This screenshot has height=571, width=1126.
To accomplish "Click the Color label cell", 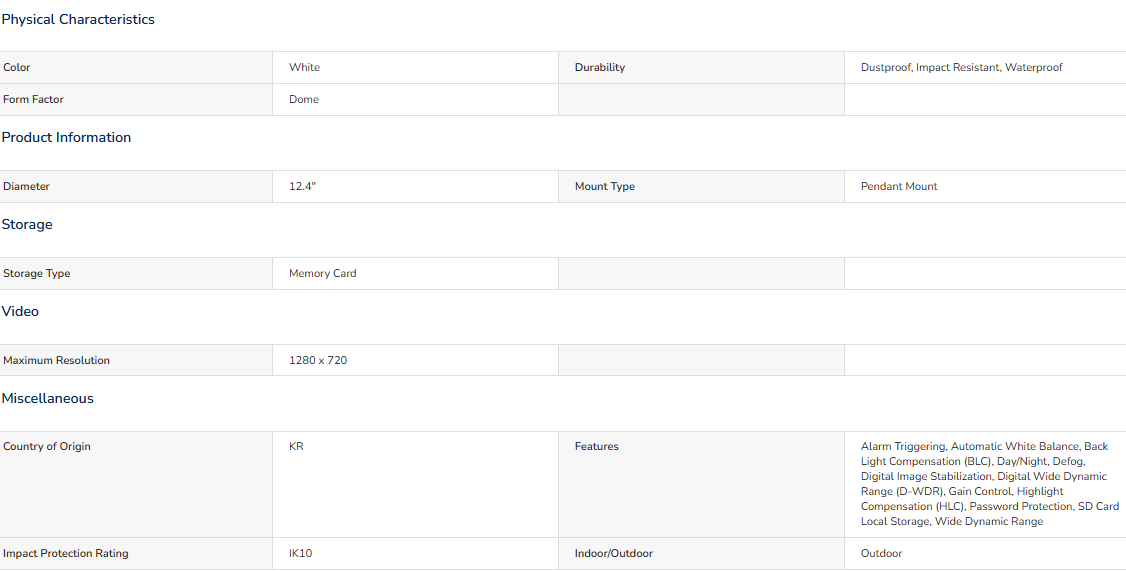I will coord(136,68).
